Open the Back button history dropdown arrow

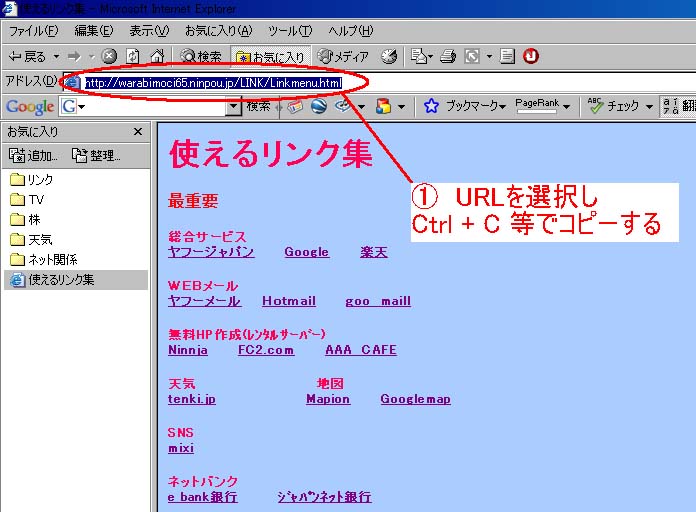(56, 56)
